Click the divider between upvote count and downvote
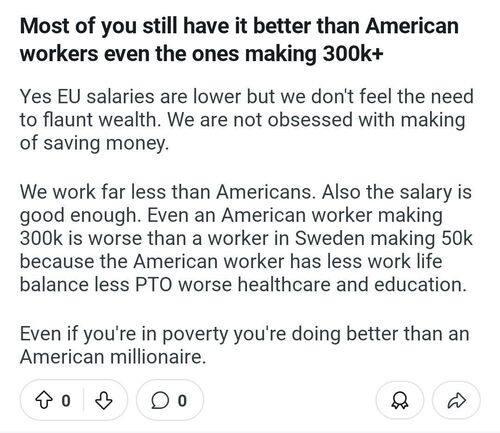The height and width of the screenshot is (433, 500). (83, 400)
